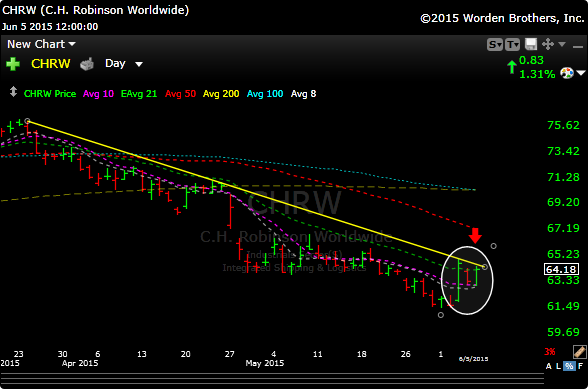Click the 59.69 price scale value
588x389 pixels.
pyautogui.click(x=563, y=332)
